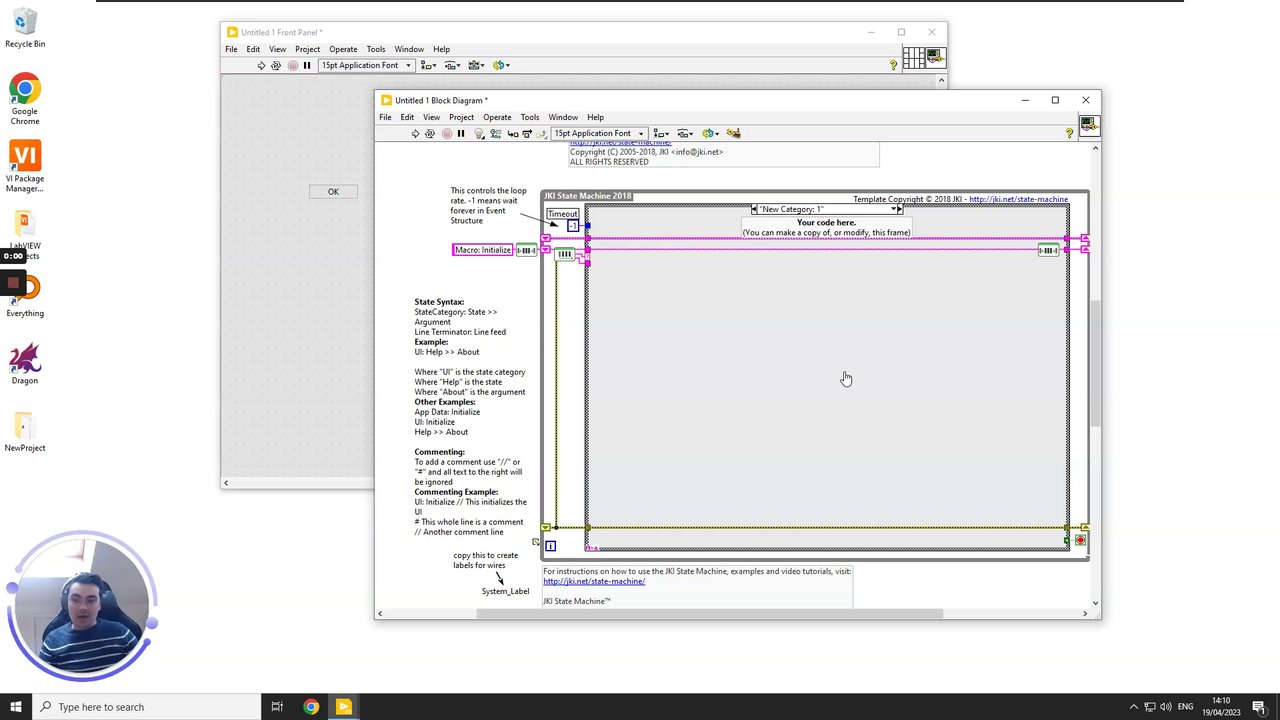Select next case in case structure selector

point(899,209)
